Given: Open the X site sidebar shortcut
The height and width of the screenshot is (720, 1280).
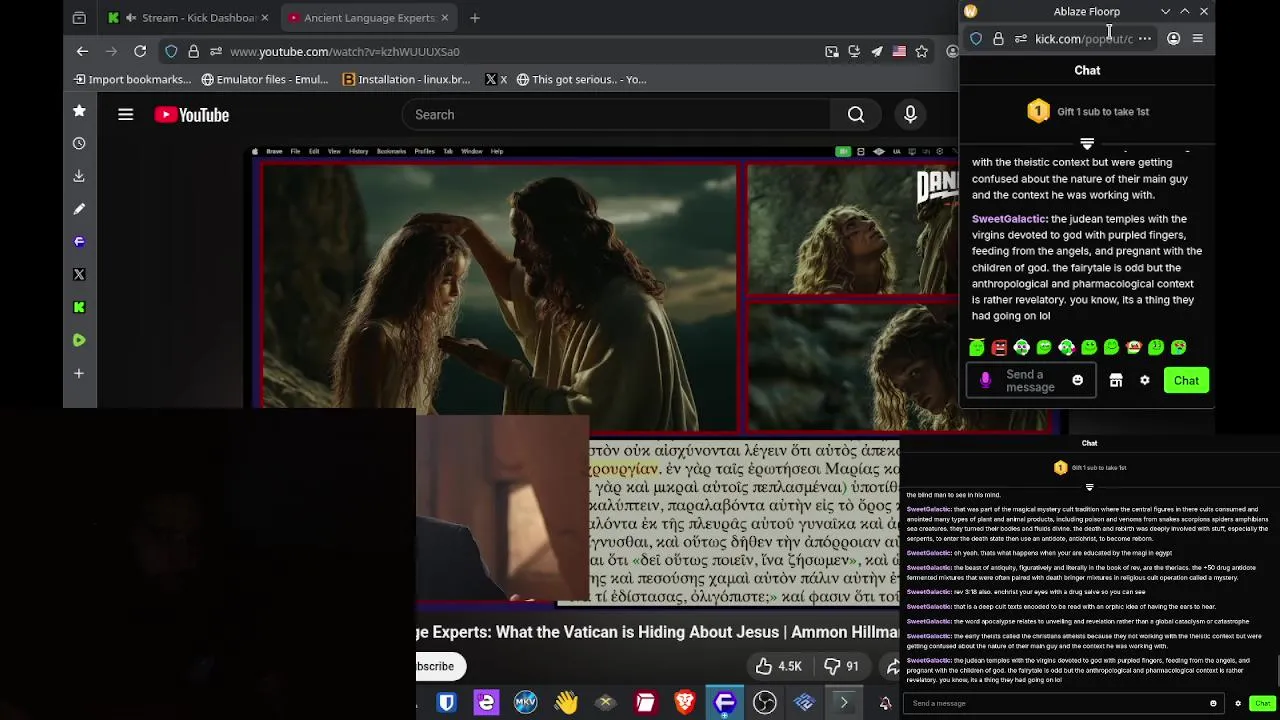Looking at the screenshot, I should click(79, 274).
